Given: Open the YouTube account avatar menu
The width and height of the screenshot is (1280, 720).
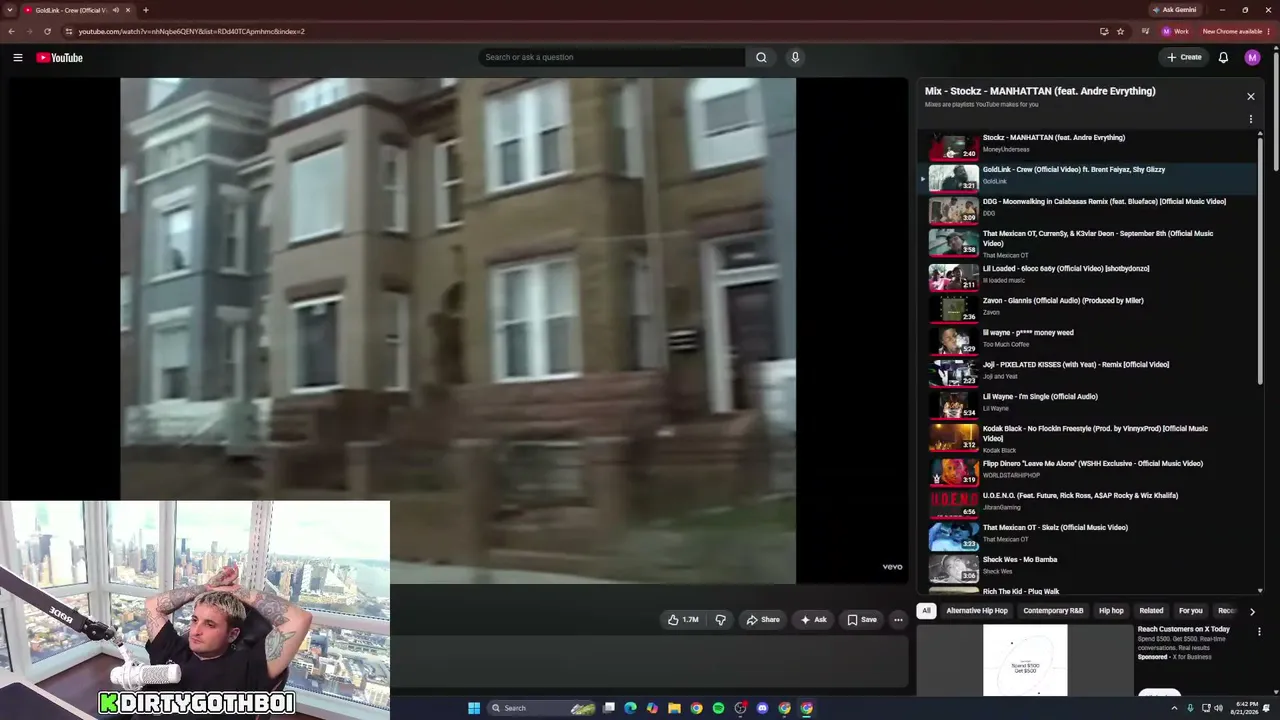Looking at the screenshot, I should pos(1252,57).
